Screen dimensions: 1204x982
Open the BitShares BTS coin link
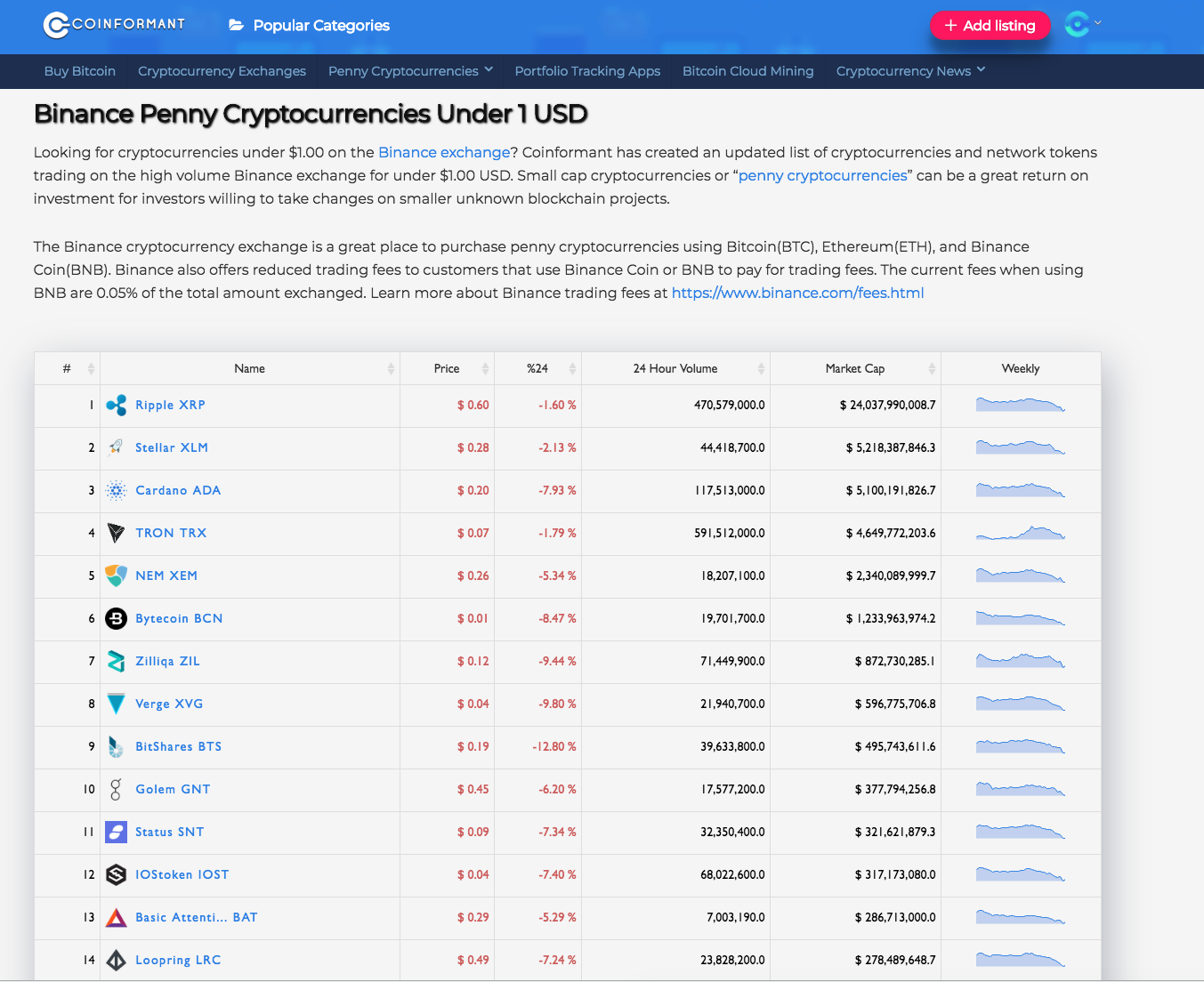(x=178, y=746)
